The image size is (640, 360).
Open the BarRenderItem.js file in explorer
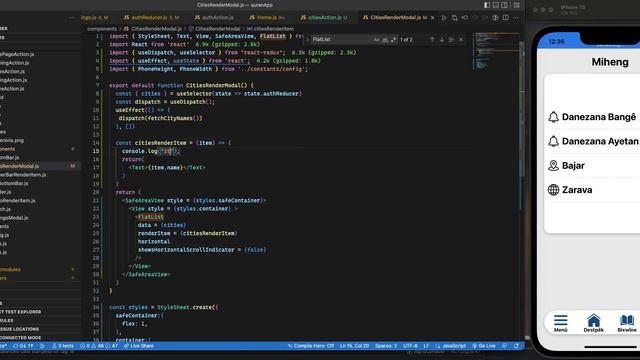[23, 175]
